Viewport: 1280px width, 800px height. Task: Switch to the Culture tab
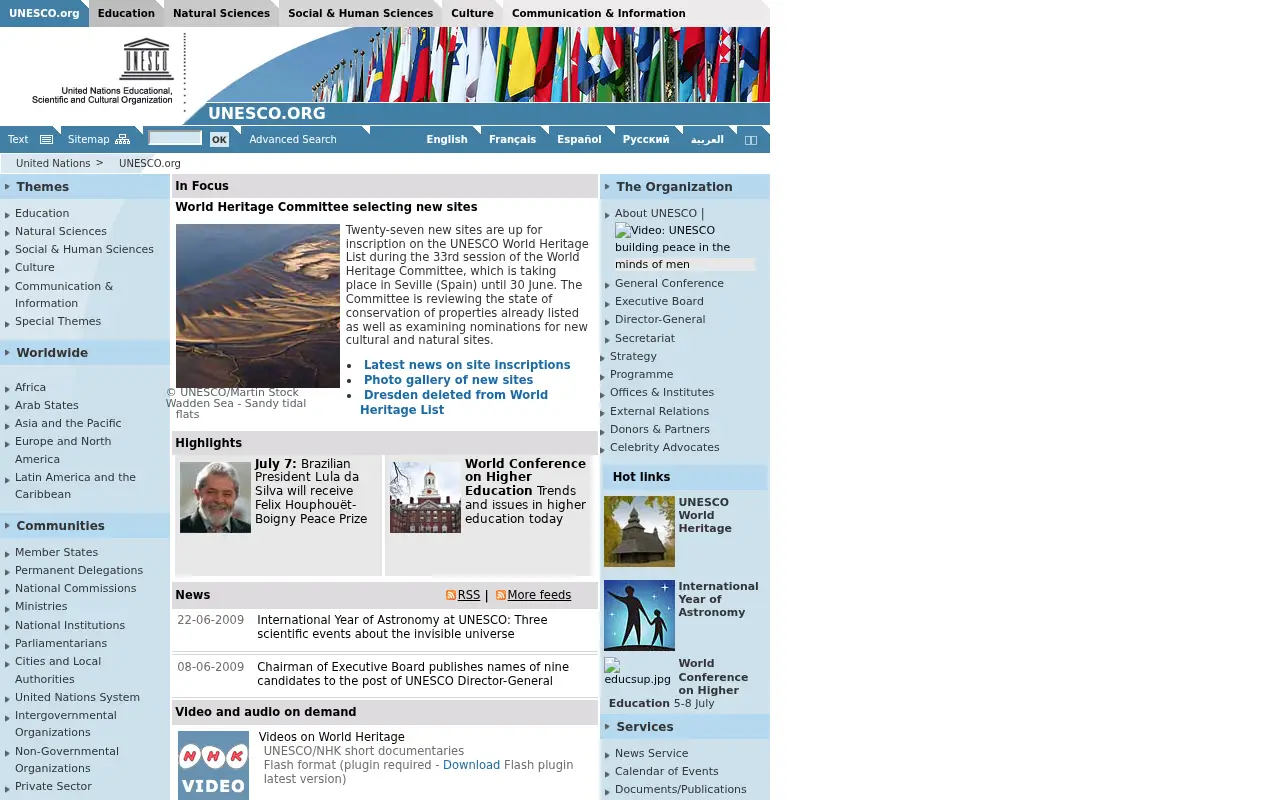[472, 13]
